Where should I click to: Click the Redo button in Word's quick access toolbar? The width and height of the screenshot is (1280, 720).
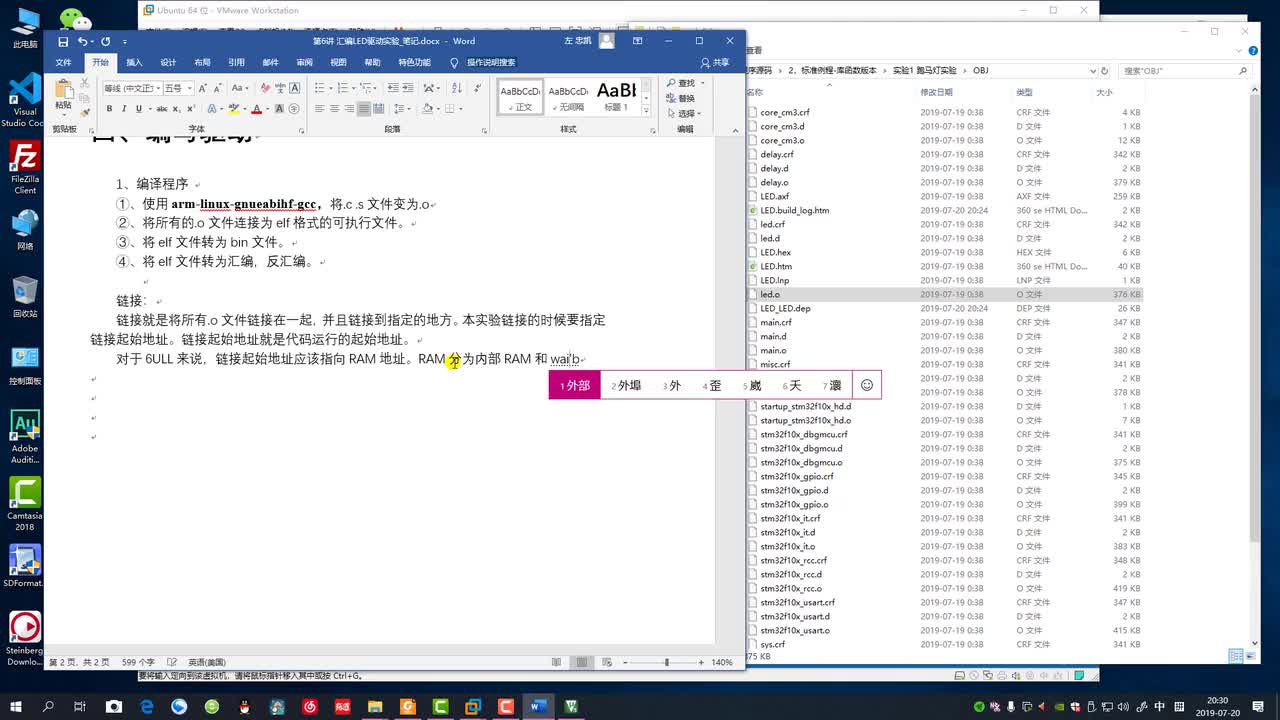[x=105, y=41]
